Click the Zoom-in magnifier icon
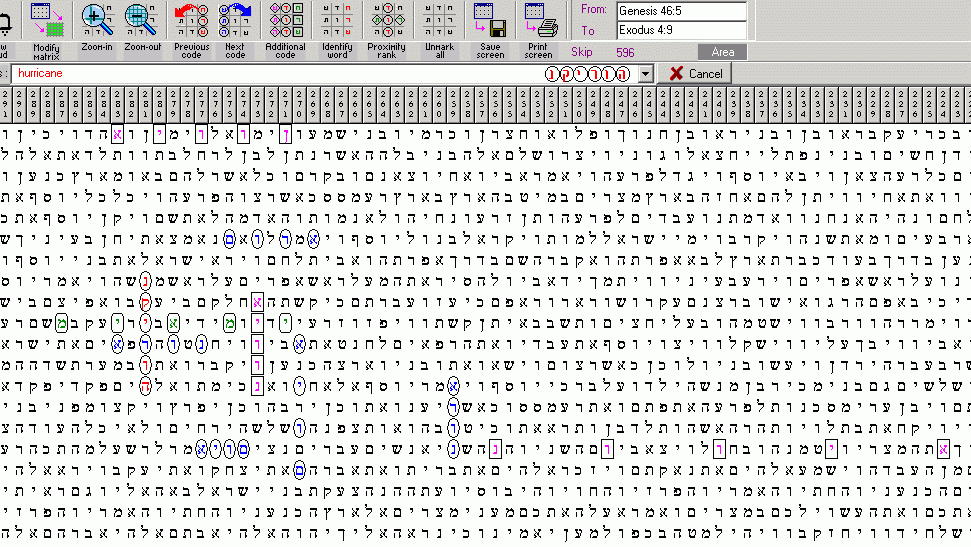The image size is (971, 547). (97, 21)
